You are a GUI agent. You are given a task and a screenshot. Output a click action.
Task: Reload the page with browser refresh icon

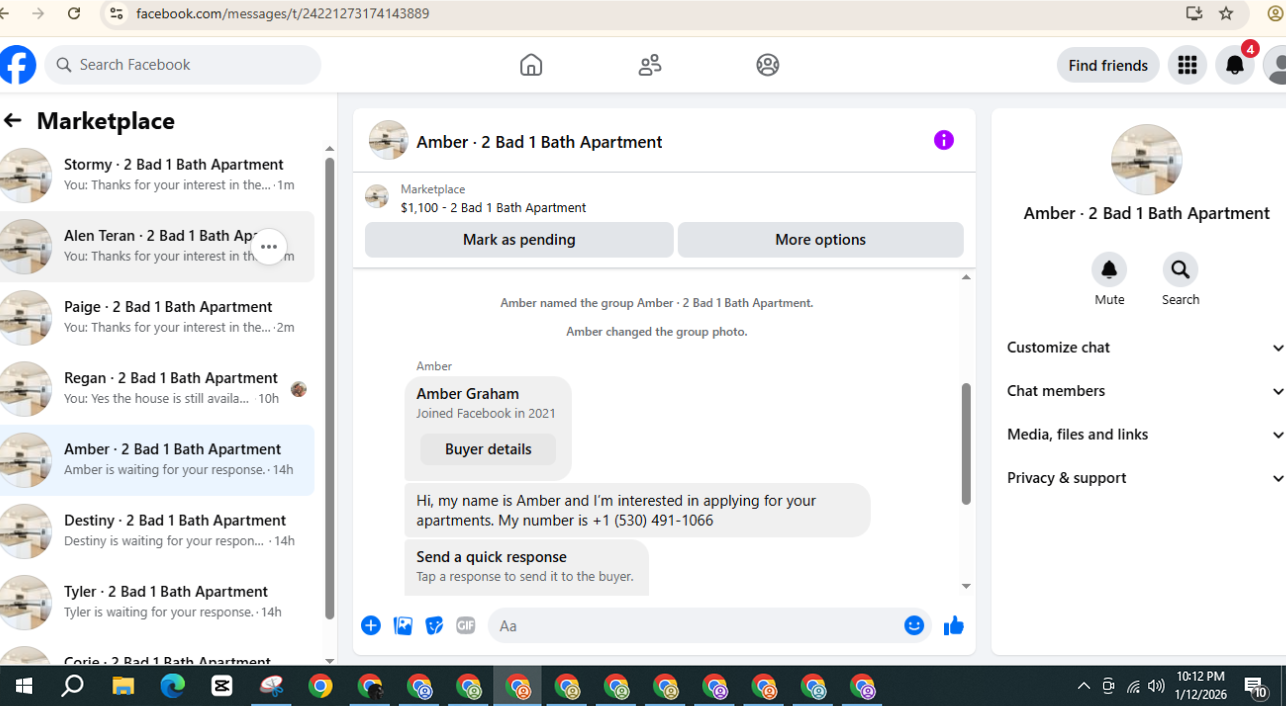click(74, 13)
